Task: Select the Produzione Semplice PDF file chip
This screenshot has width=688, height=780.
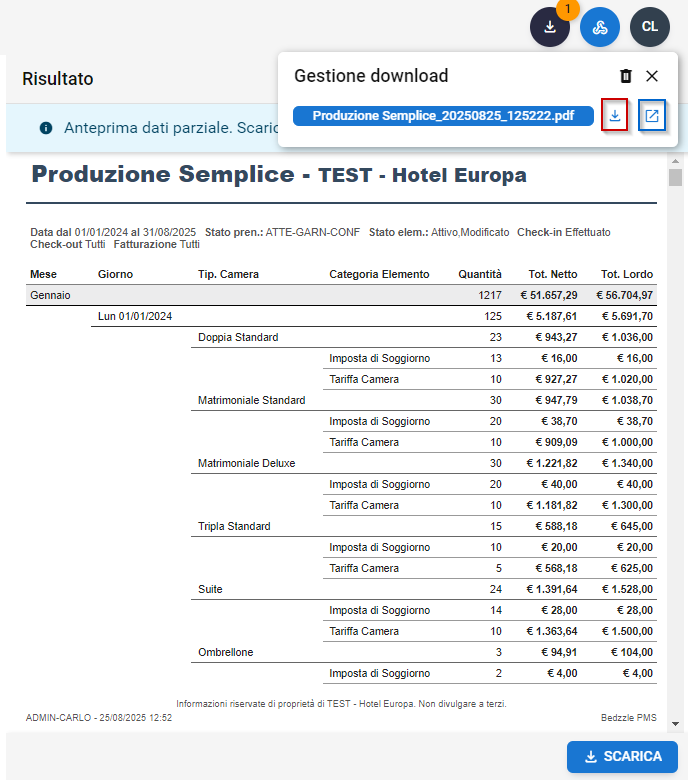Action: tap(443, 116)
